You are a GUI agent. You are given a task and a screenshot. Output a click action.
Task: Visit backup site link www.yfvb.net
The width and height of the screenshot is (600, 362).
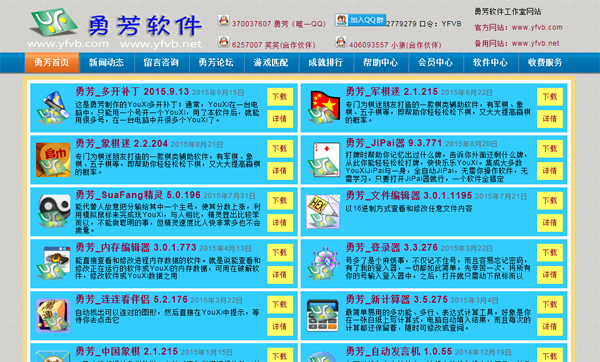pyautogui.click(x=535, y=43)
